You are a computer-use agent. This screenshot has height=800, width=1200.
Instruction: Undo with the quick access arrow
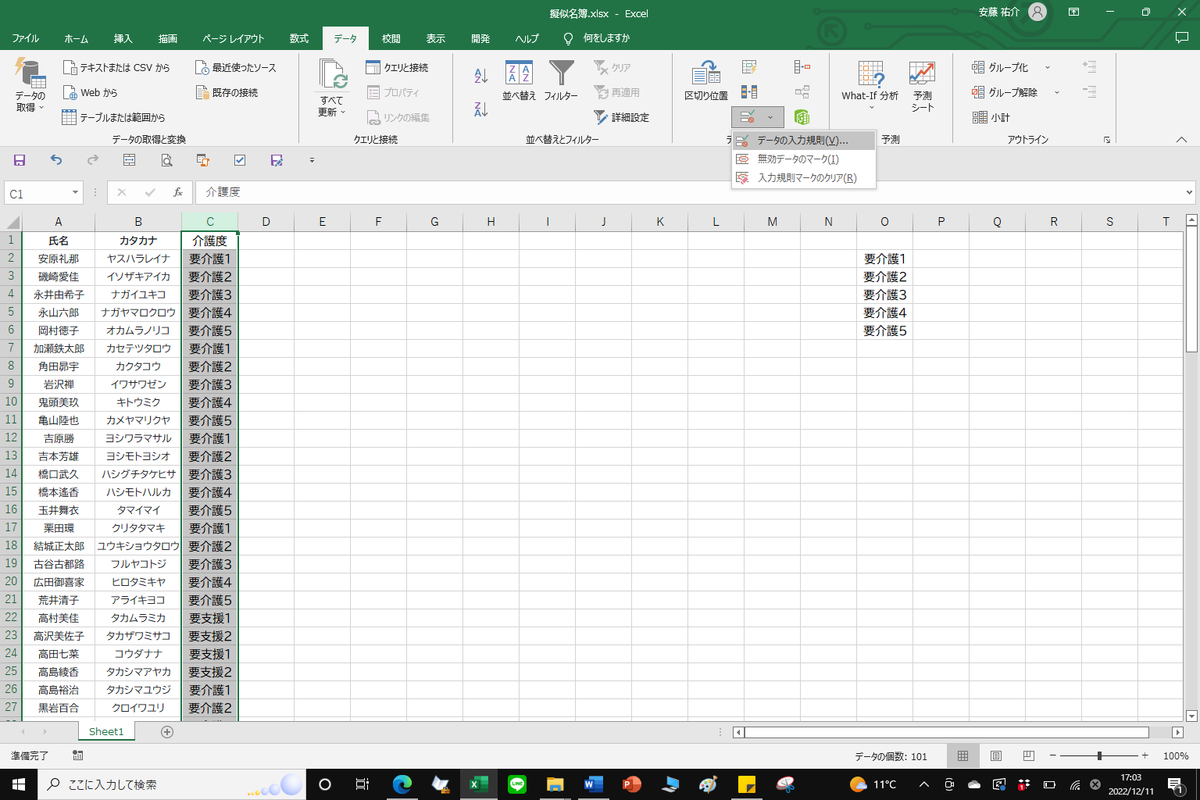coord(56,160)
